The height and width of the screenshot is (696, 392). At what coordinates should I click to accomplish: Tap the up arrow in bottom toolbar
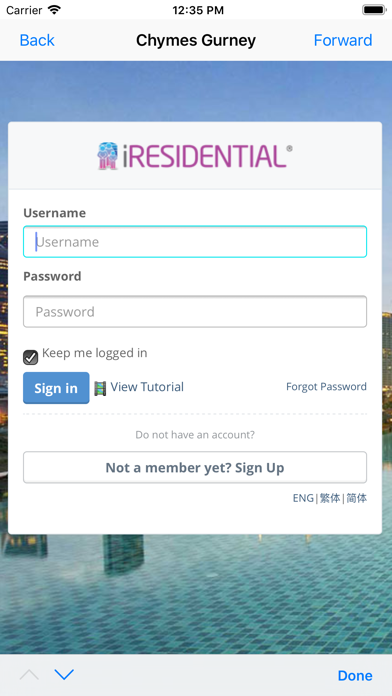click(29, 675)
